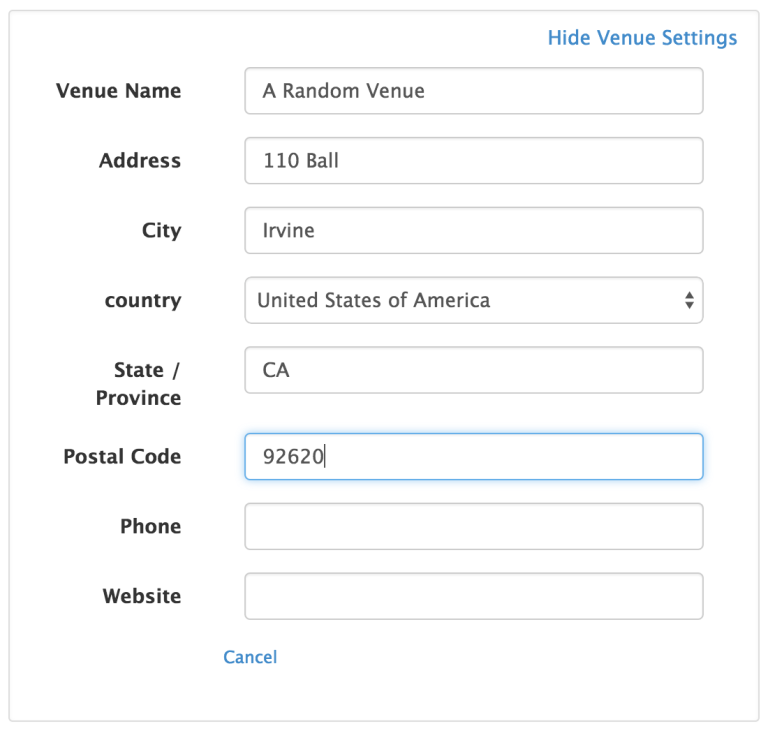768x733 pixels.
Task: Click the empty Website input field
Action: [473, 597]
